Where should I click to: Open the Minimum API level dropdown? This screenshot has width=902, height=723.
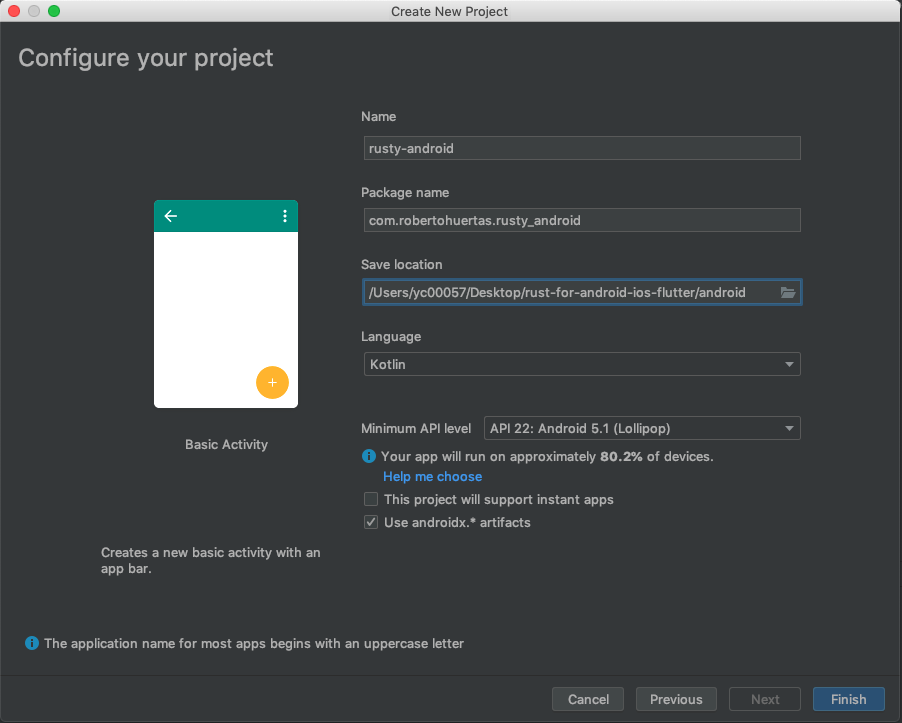click(642, 428)
